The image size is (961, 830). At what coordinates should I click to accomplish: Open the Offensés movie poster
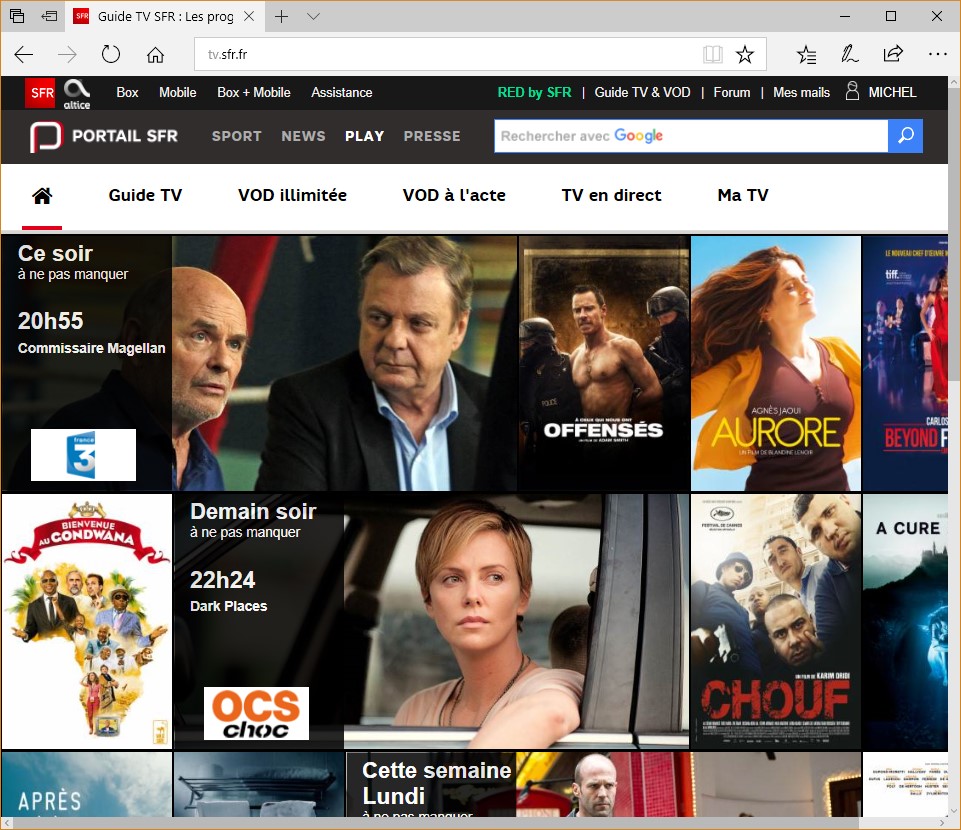click(x=604, y=364)
